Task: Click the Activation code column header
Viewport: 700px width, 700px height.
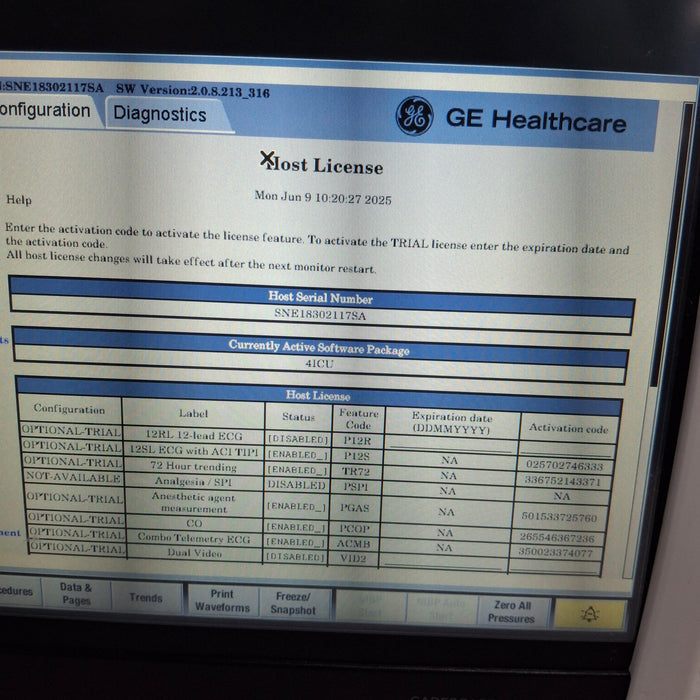Action: pyautogui.click(x=569, y=429)
